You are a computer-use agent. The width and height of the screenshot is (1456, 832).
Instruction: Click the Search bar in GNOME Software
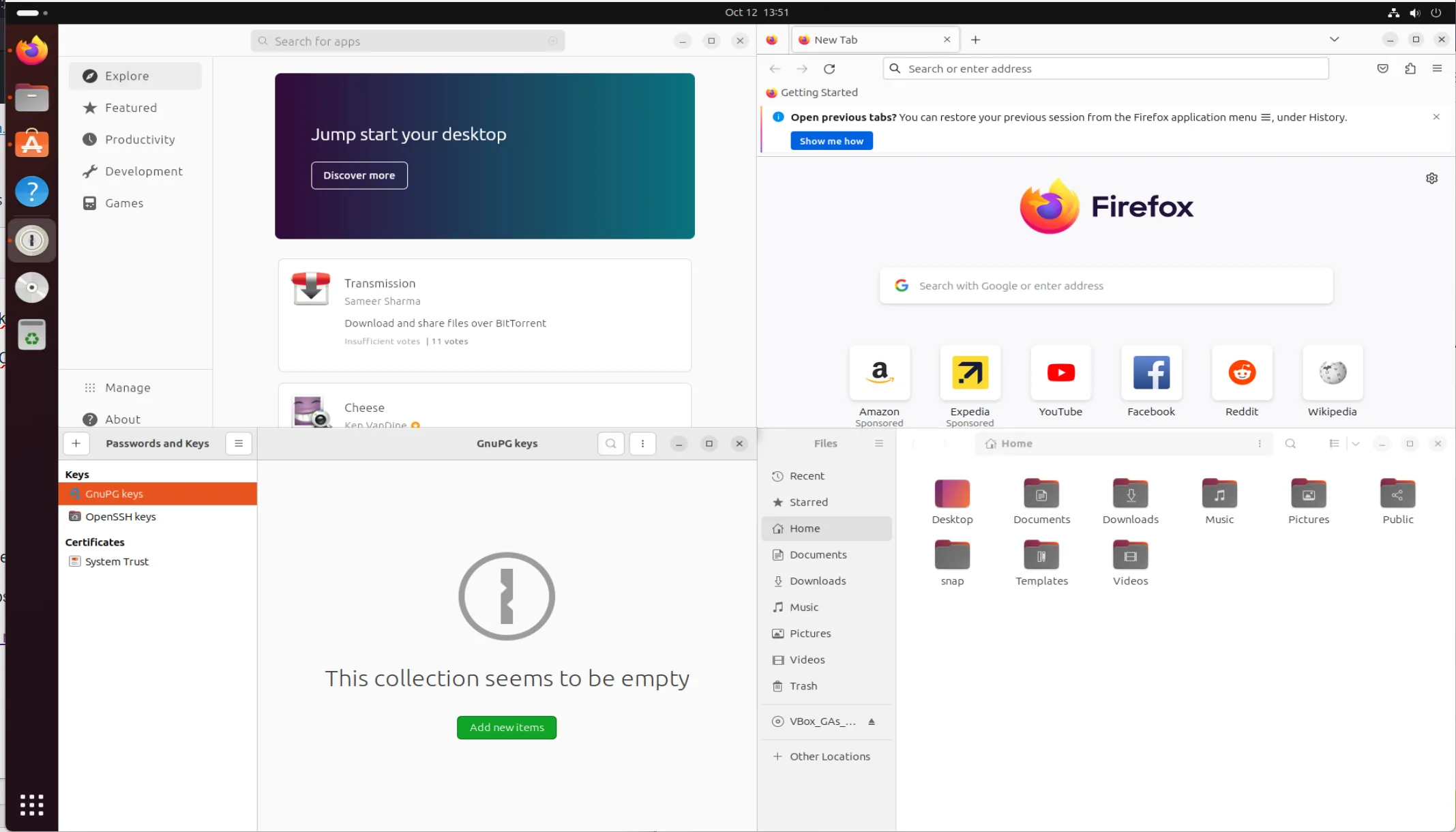point(407,41)
